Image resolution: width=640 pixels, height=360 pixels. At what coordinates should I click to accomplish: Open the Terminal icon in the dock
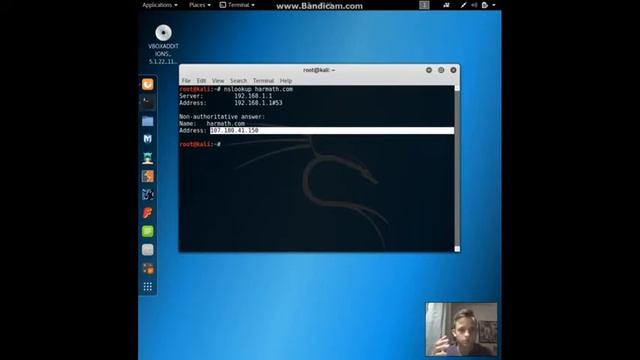click(x=148, y=102)
